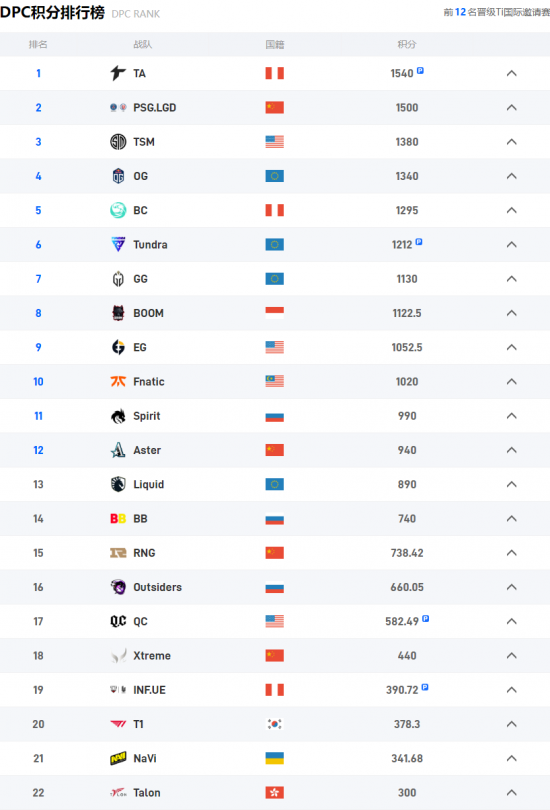Open the Outsiders team name link
The image size is (550, 810).
point(158,587)
